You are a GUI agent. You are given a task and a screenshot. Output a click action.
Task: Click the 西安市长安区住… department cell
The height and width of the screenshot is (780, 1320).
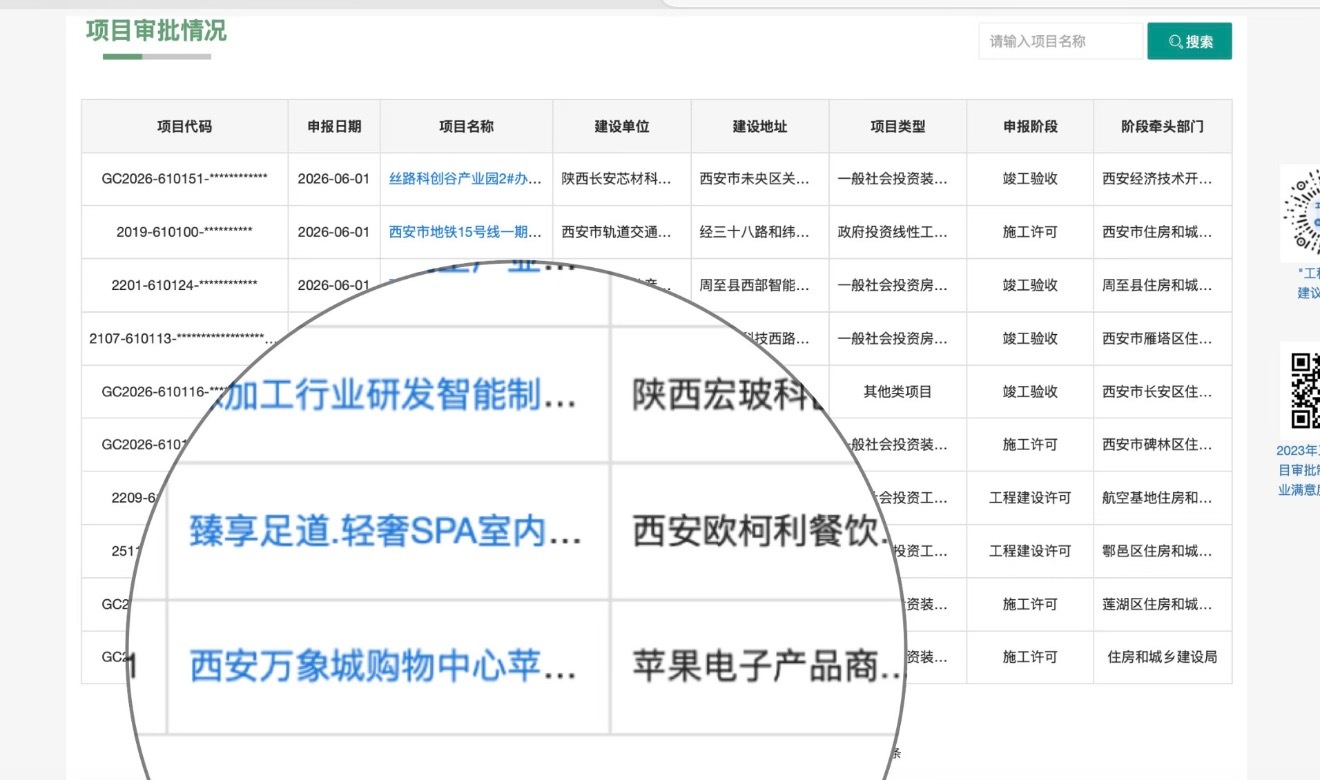[x=1158, y=391]
